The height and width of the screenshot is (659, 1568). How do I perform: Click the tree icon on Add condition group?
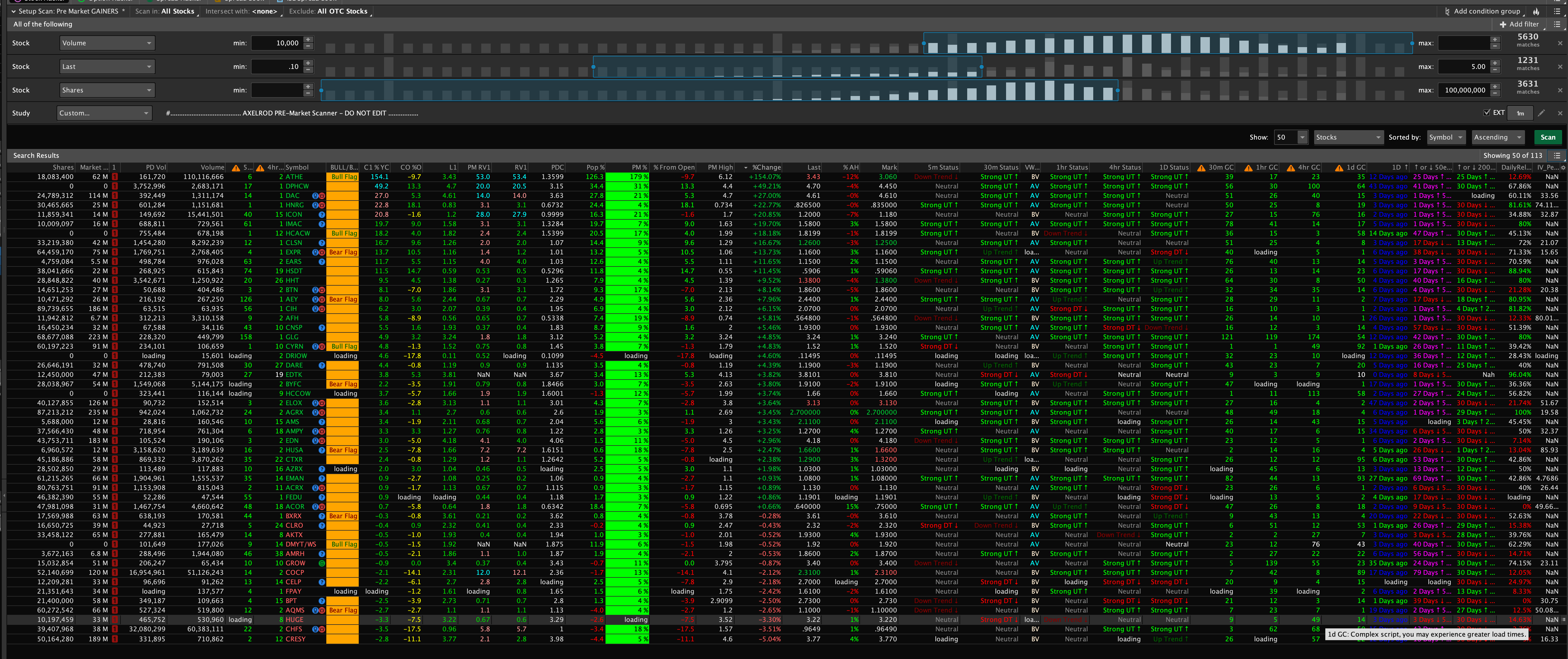point(1447,11)
